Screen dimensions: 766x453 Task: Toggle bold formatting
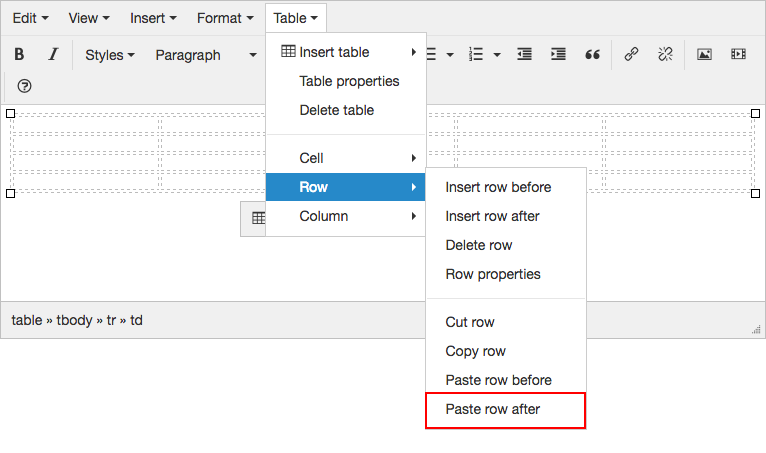(19, 55)
